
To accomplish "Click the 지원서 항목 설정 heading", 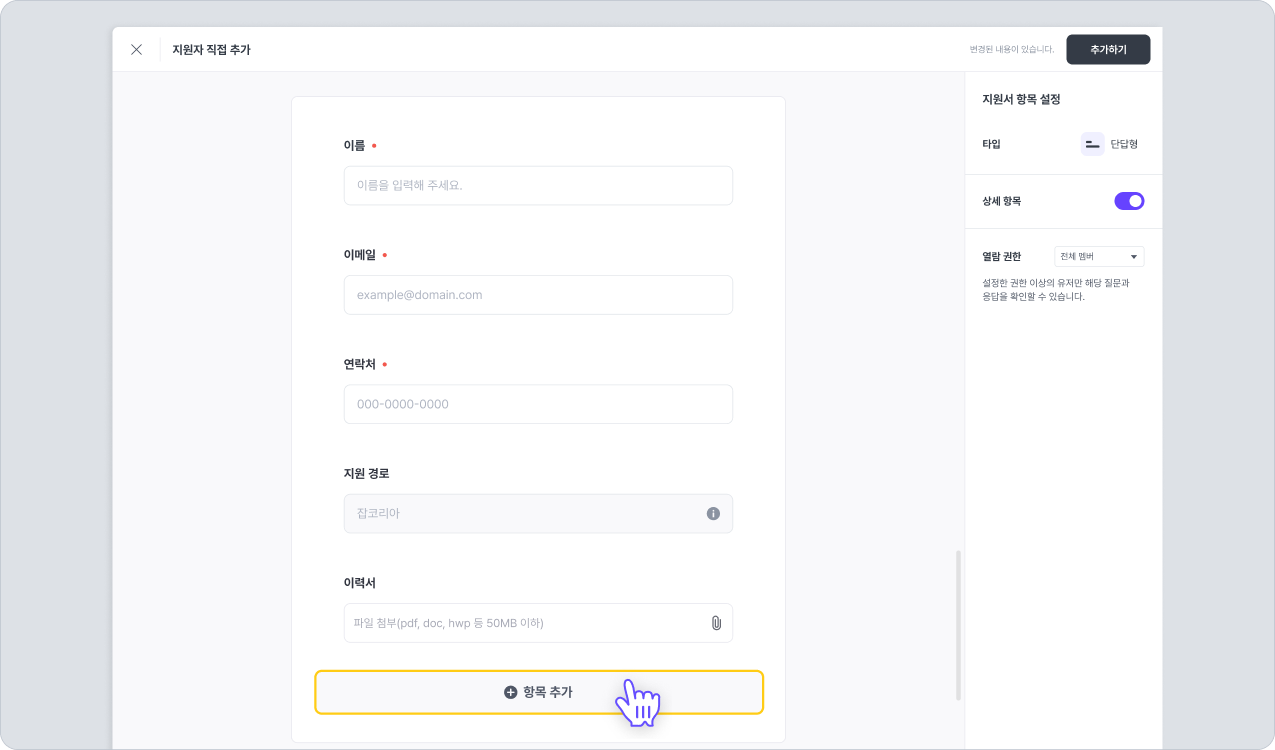I will click(x=1021, y=100).
